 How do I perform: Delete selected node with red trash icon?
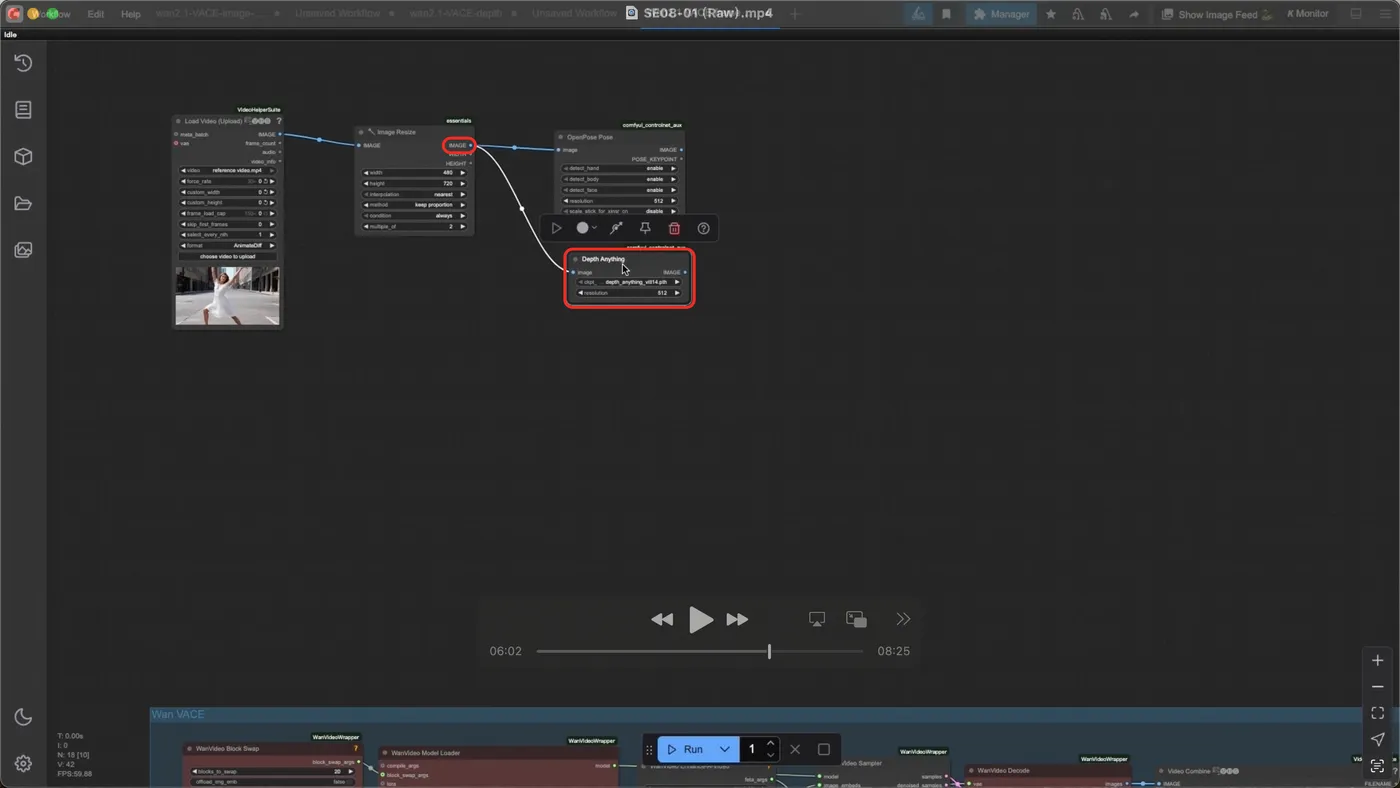click(674, 228)
